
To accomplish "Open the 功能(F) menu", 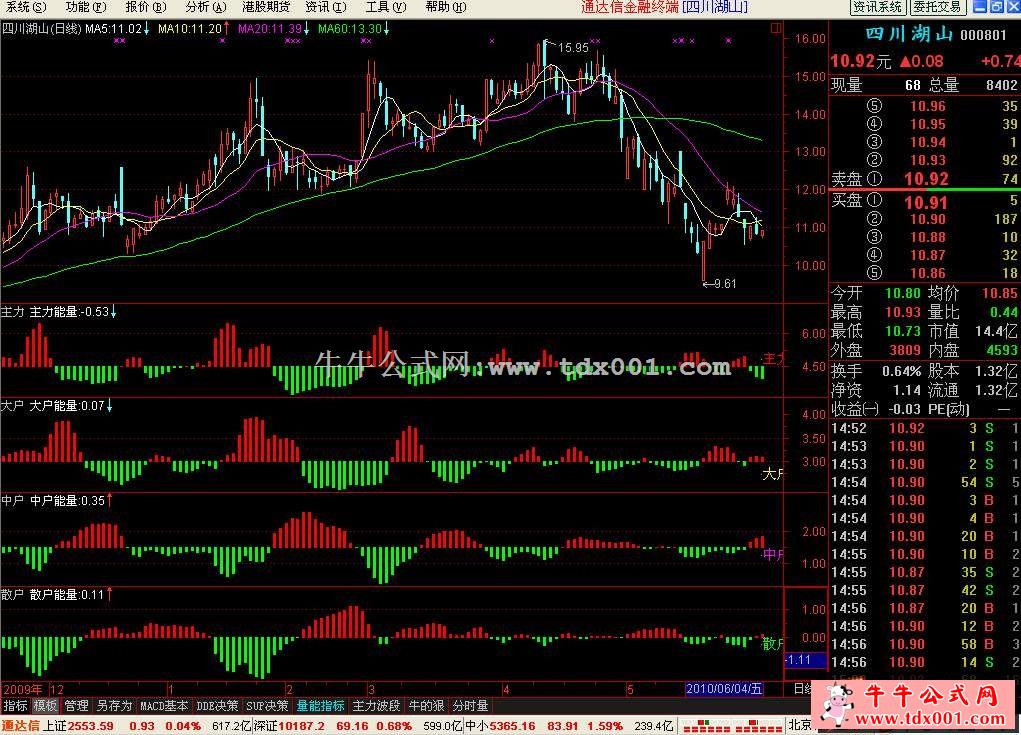I will tap(85, 7).
